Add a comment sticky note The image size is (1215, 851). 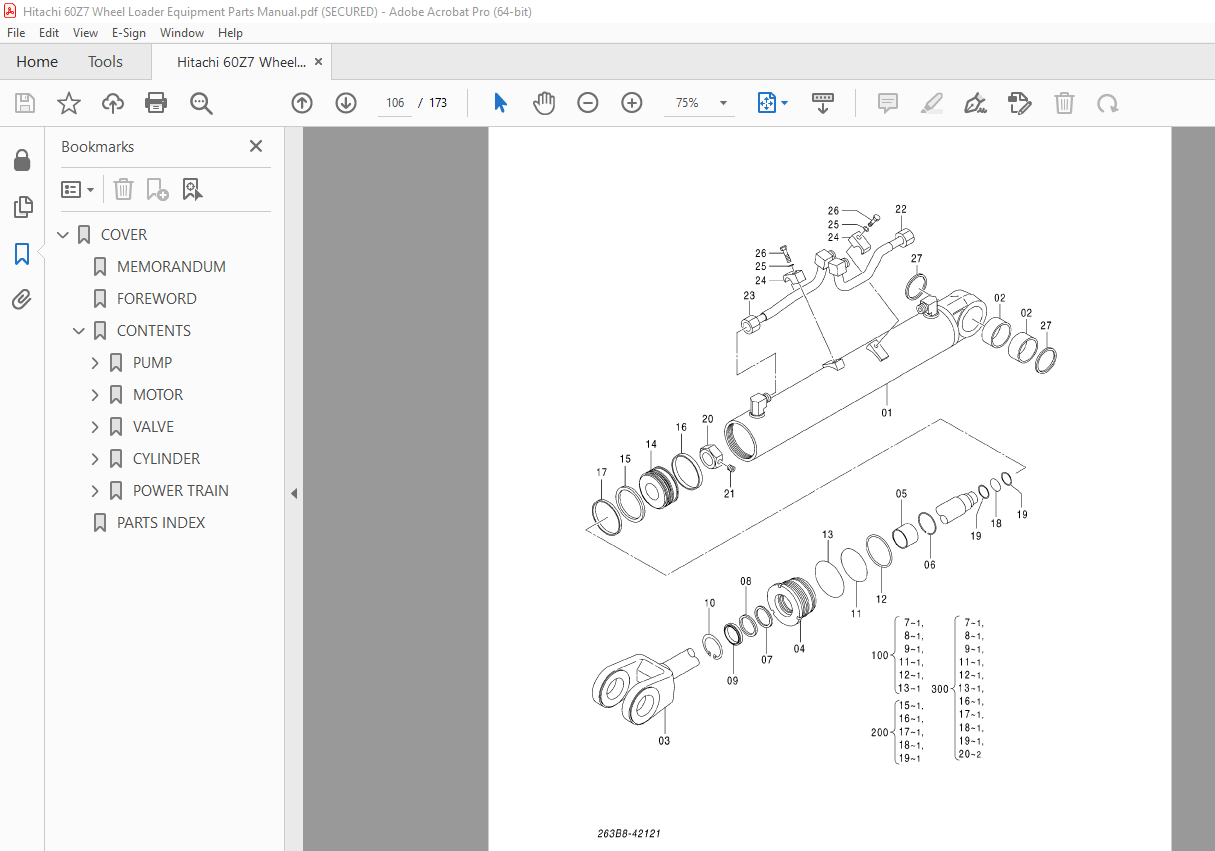887,103
